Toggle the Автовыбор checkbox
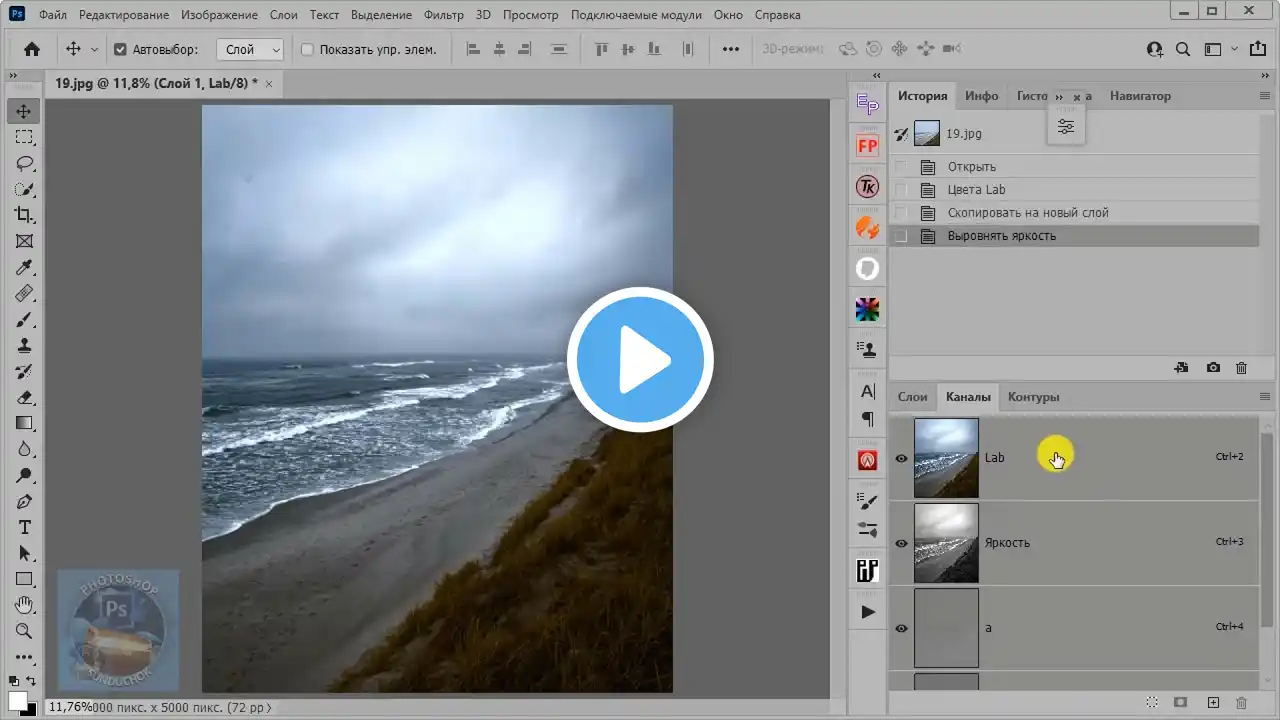The width and height of the screenshot is (1280, 720). [120, 50]
